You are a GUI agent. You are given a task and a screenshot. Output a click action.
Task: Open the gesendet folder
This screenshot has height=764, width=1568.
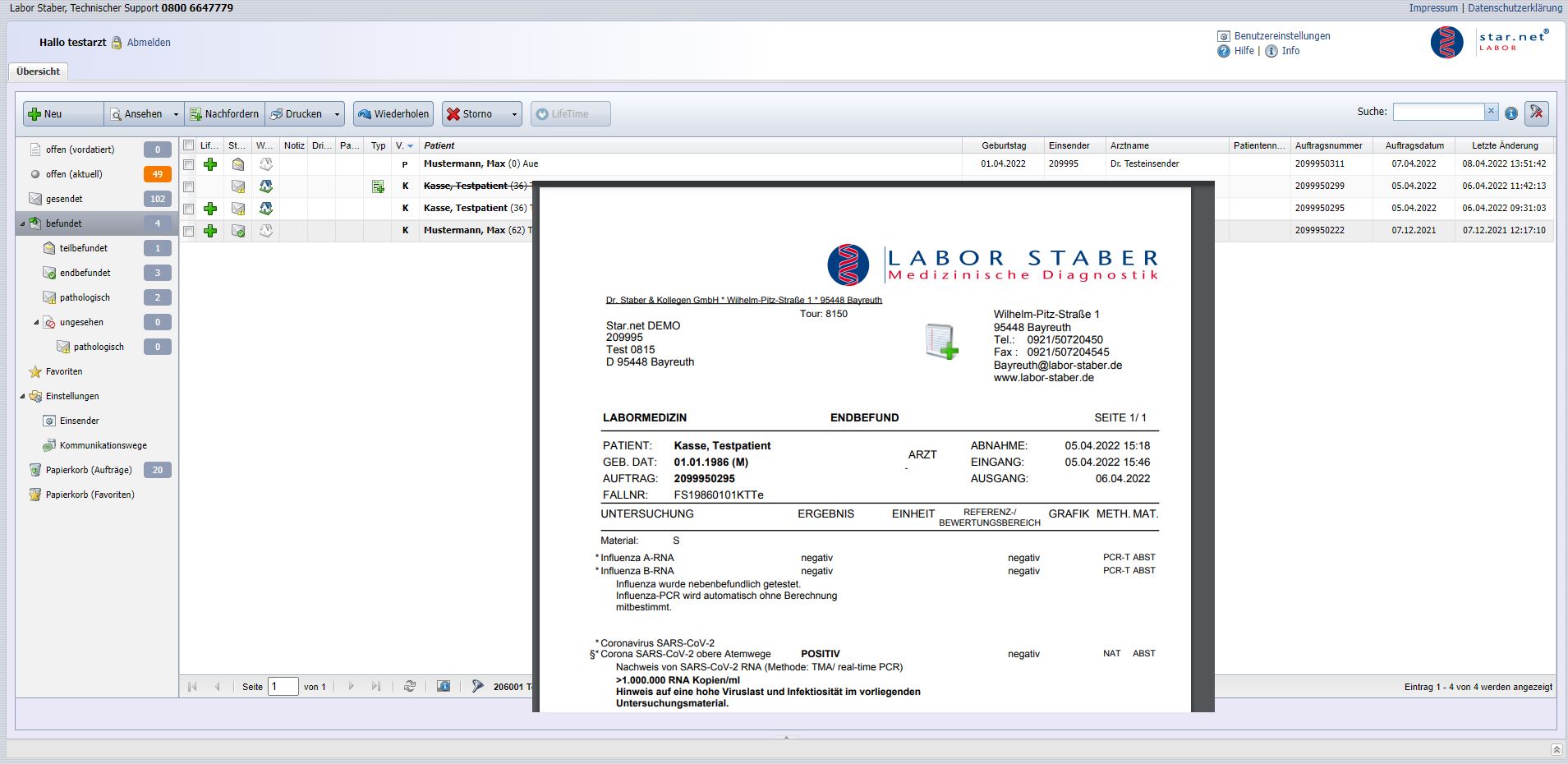[x=64, y=199]
